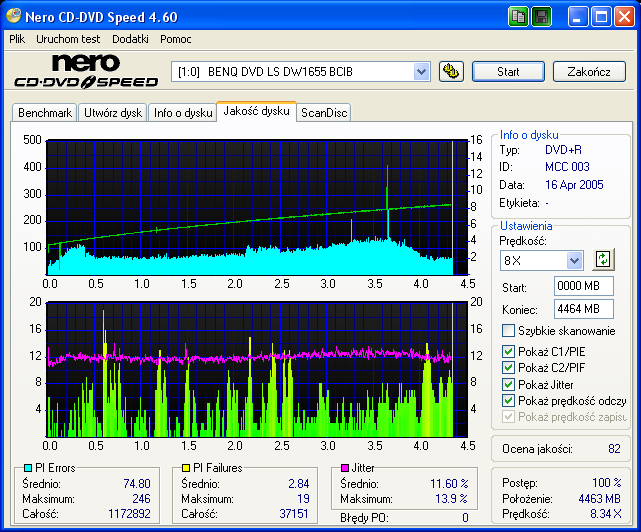This screenshot has width=641, height=532.
Task: Select the Jakość dysku tab
Action: click(x=256, y=111)
